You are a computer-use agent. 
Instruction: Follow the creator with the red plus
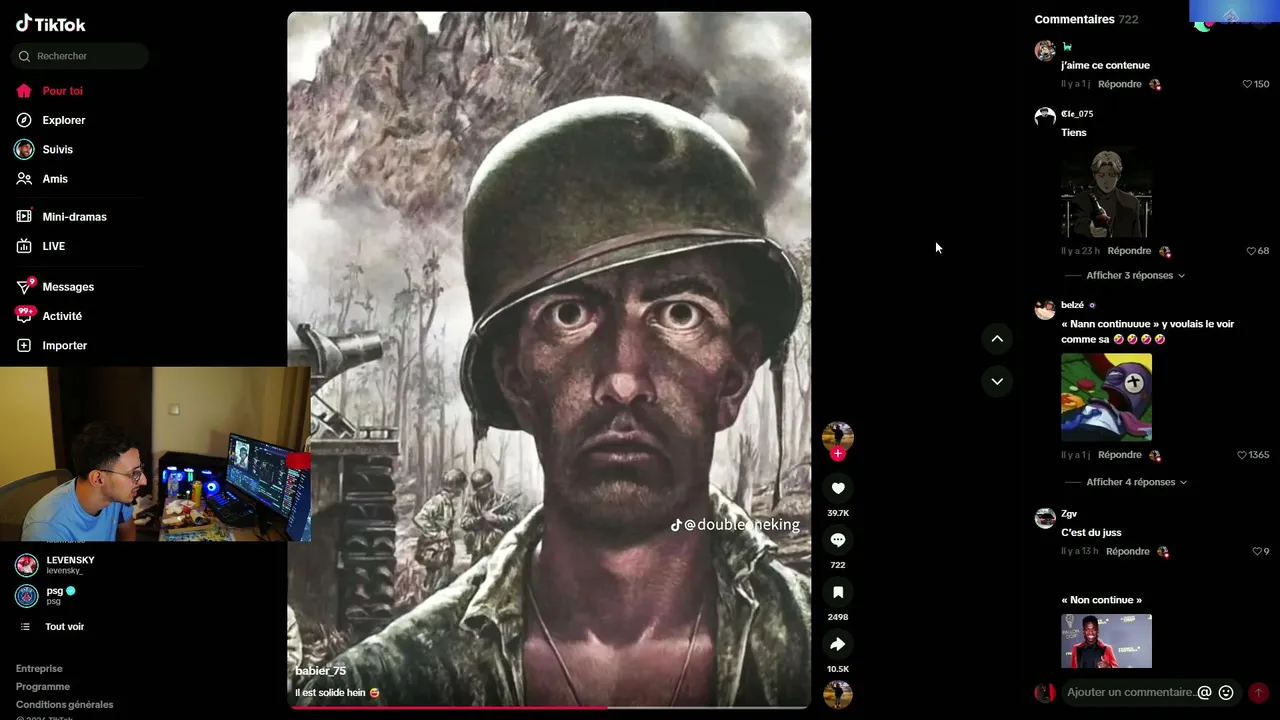838,454
